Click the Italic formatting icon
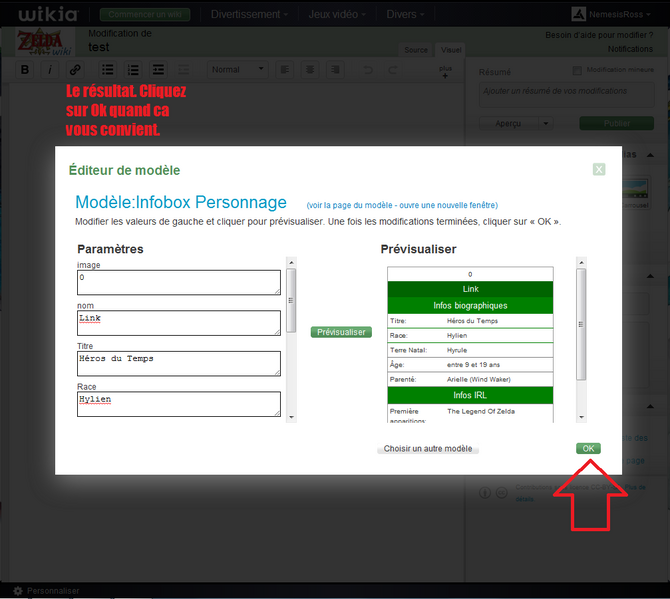Viewport: 670px width, 599px height. pos(50,70)
